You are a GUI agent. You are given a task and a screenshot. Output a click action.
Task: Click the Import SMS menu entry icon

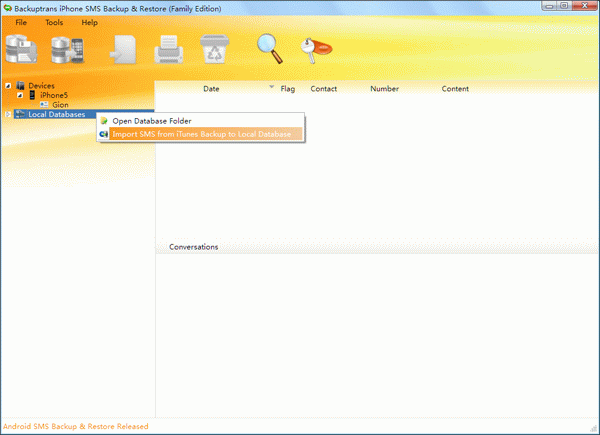coord(104,134)
